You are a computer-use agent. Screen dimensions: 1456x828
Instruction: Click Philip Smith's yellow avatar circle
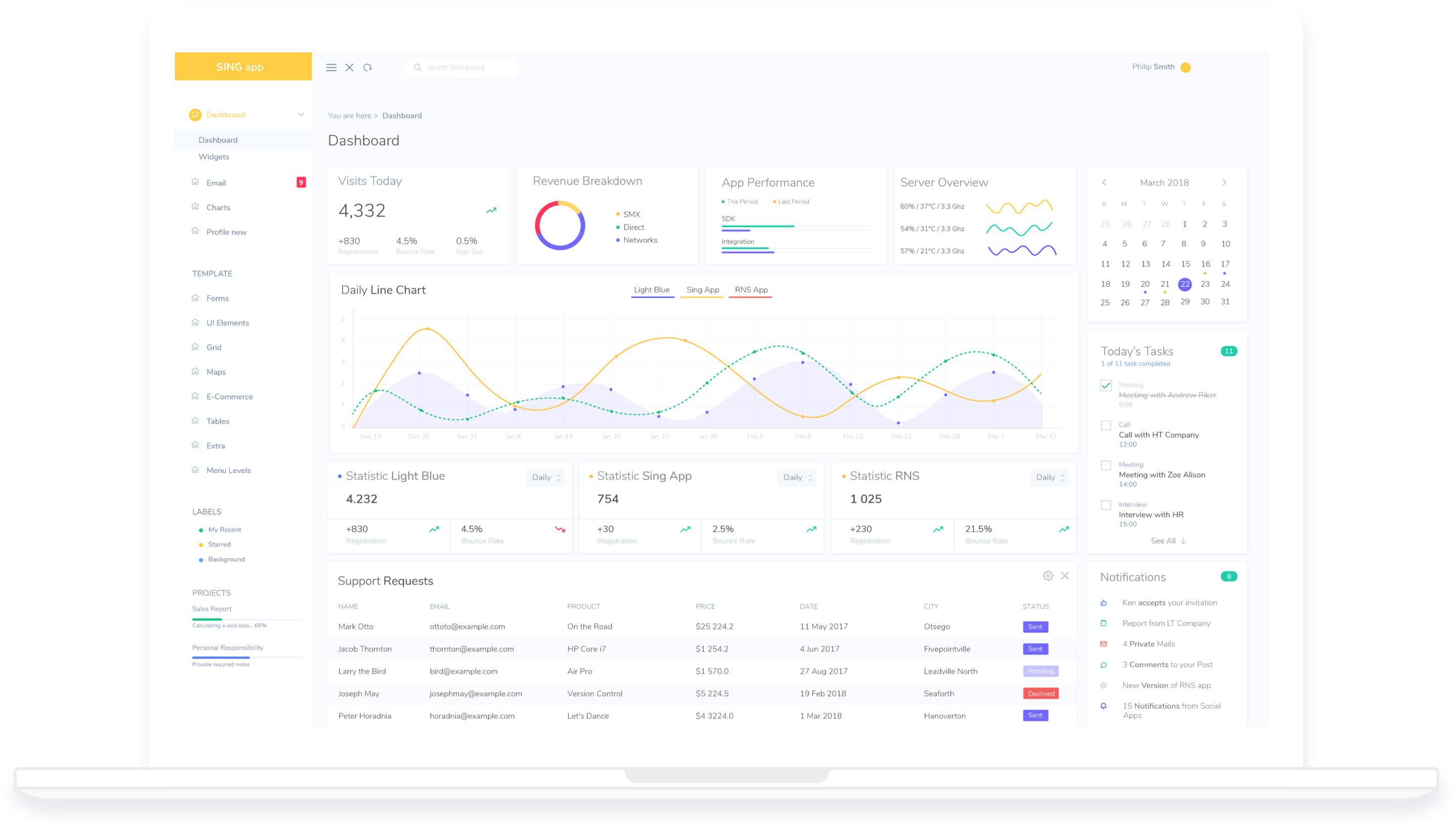[1185, 68]
